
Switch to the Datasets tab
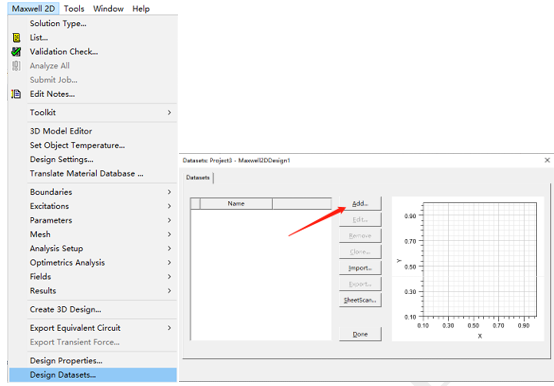[x=198, y=177]
